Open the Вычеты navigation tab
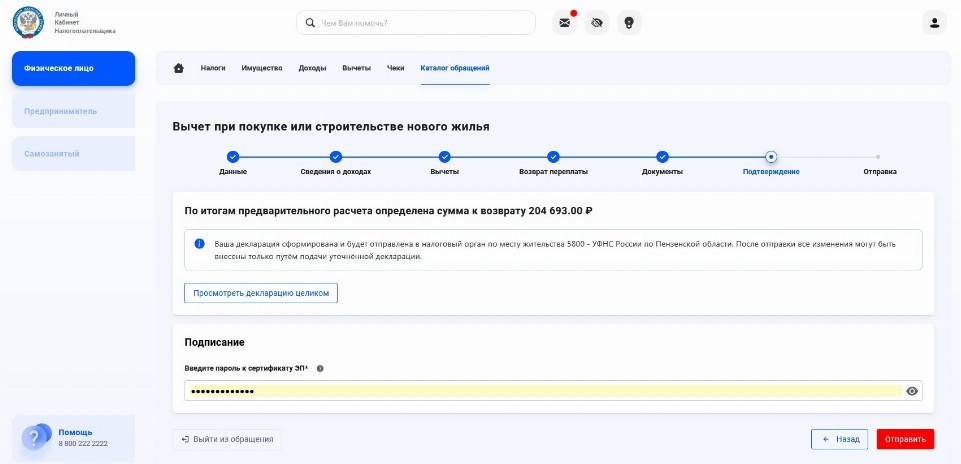 tap(356, 68)
